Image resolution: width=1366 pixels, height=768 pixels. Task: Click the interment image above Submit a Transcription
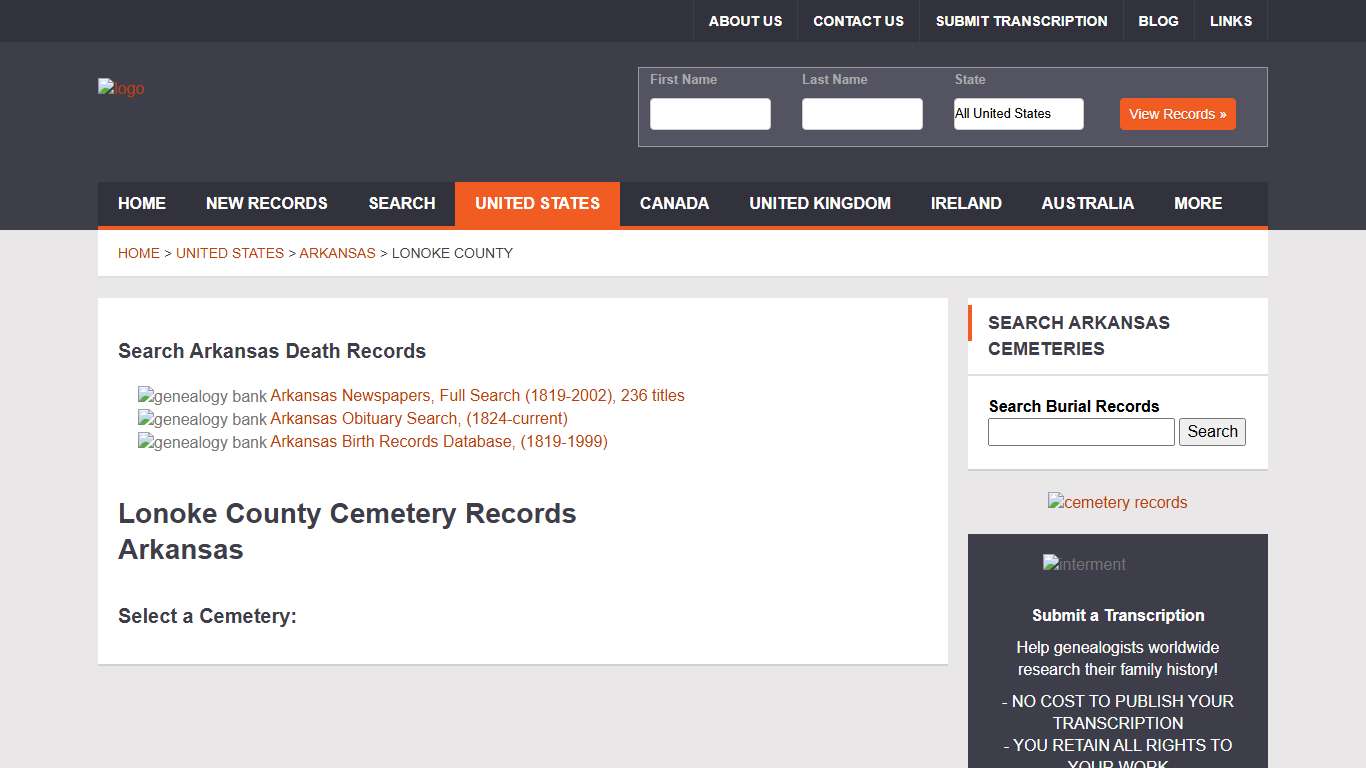[x=1083, y=564]
